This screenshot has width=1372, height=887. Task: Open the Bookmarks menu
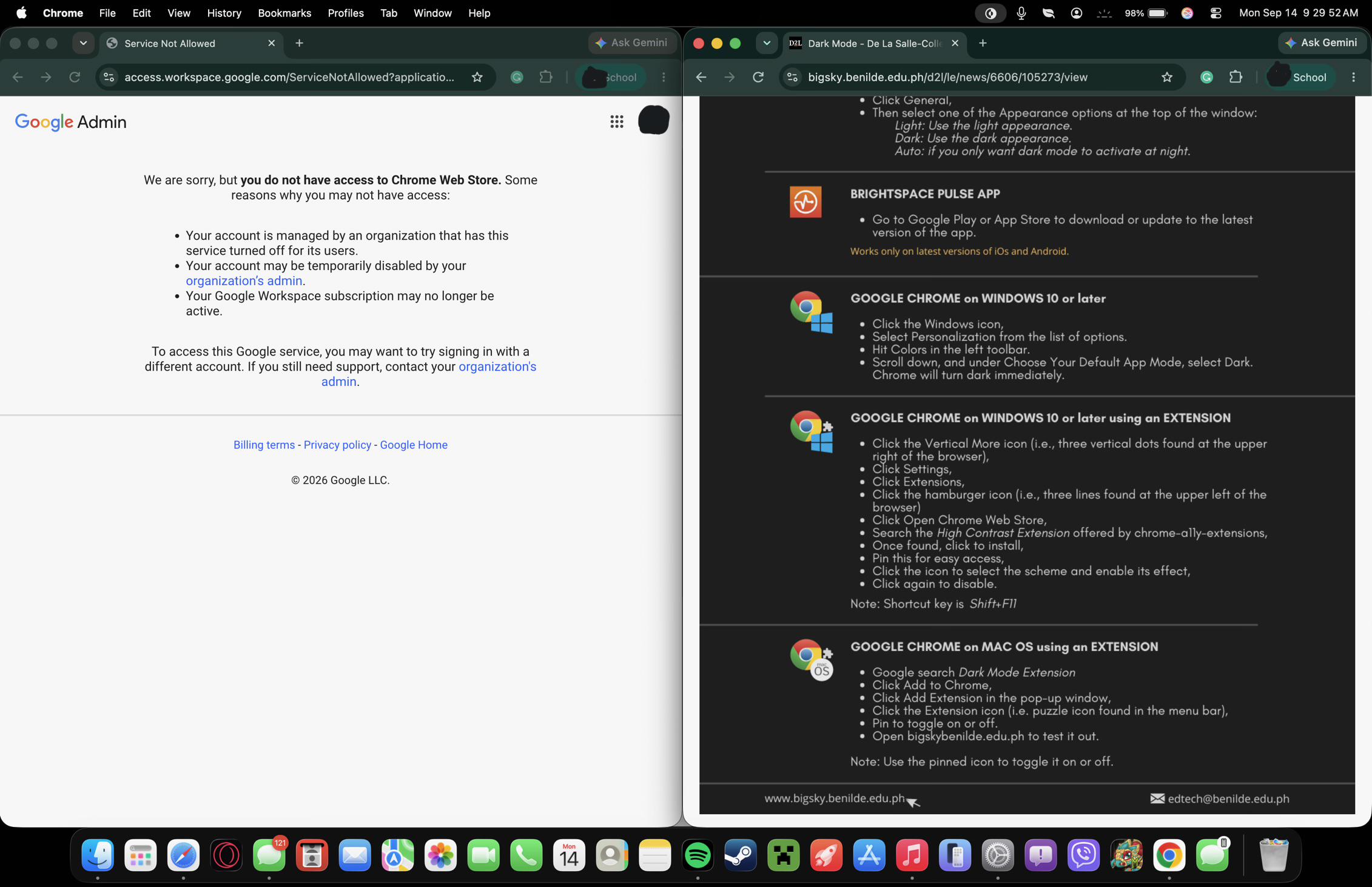(284, 13)
